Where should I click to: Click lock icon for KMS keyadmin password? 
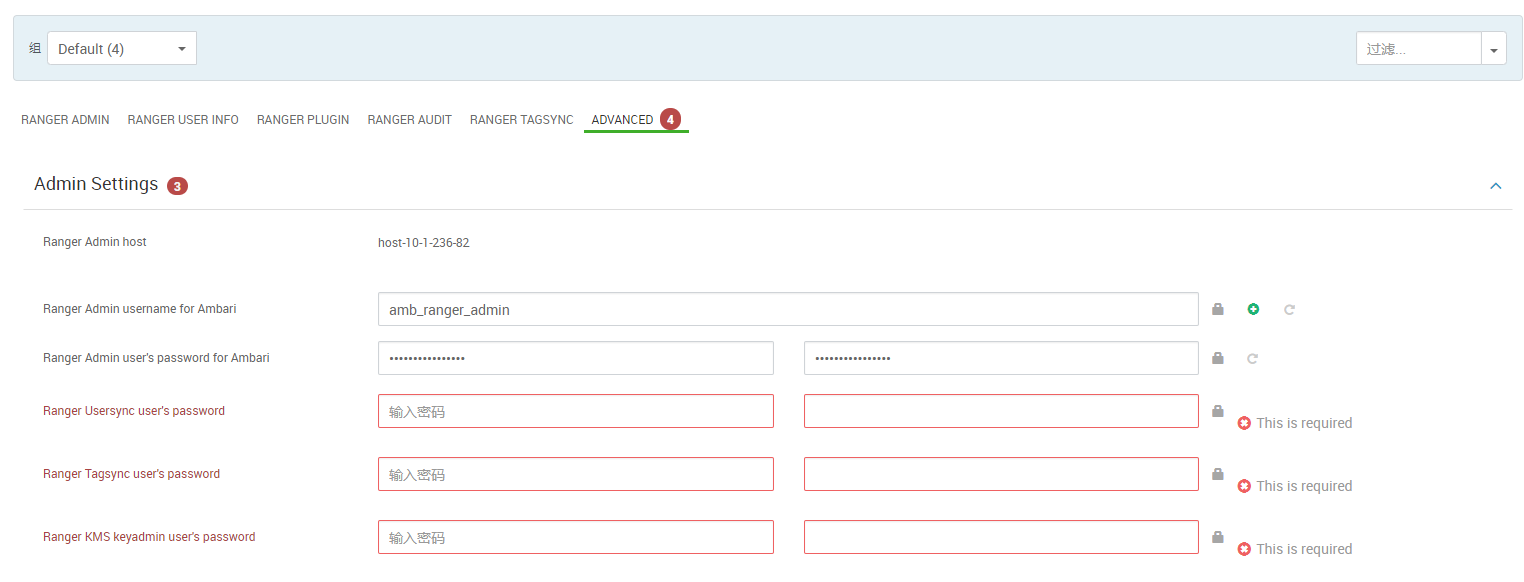pos(1217,537)
